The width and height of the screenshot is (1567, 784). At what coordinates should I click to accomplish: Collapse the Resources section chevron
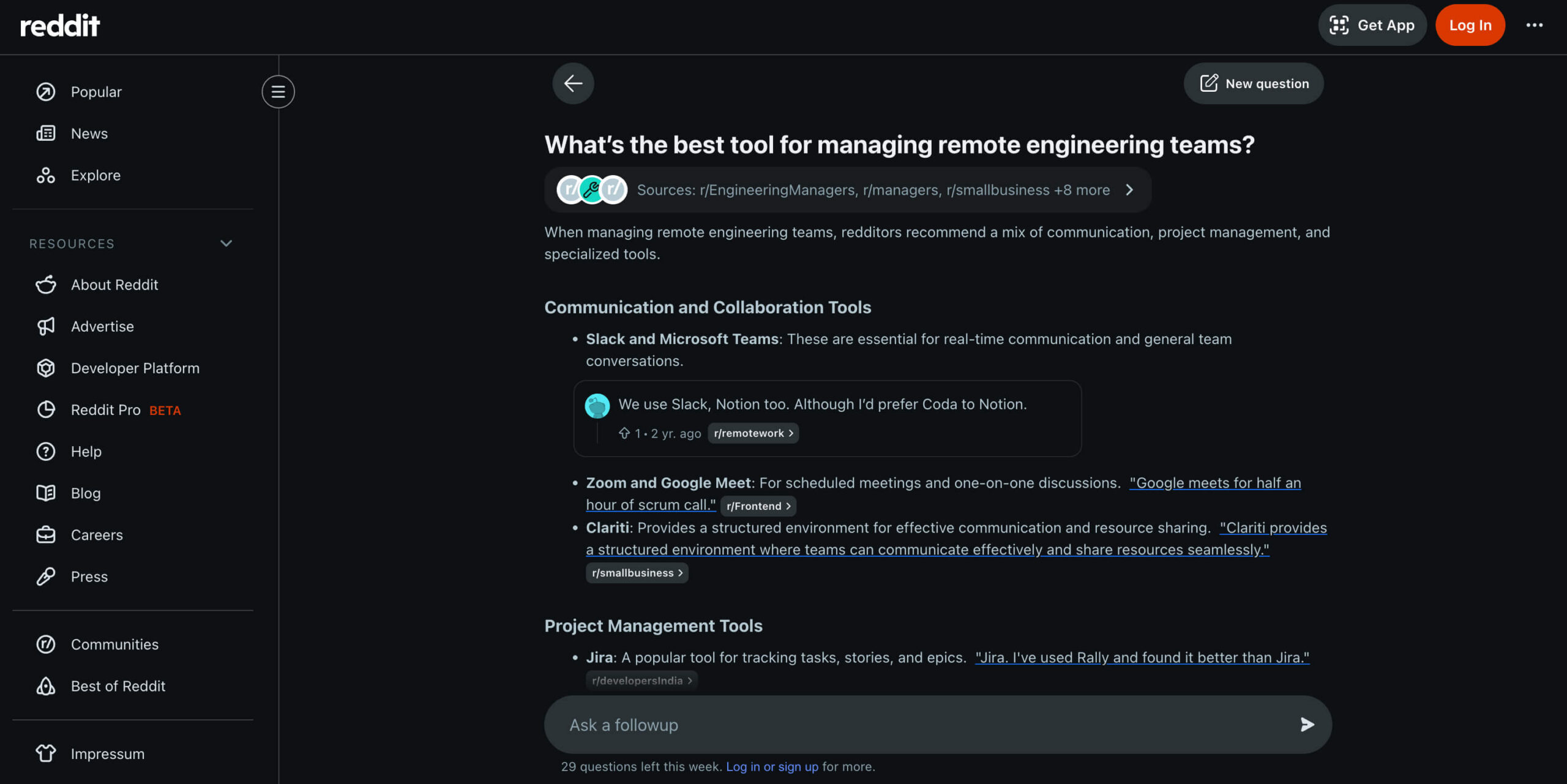click(x=226, y=244)
